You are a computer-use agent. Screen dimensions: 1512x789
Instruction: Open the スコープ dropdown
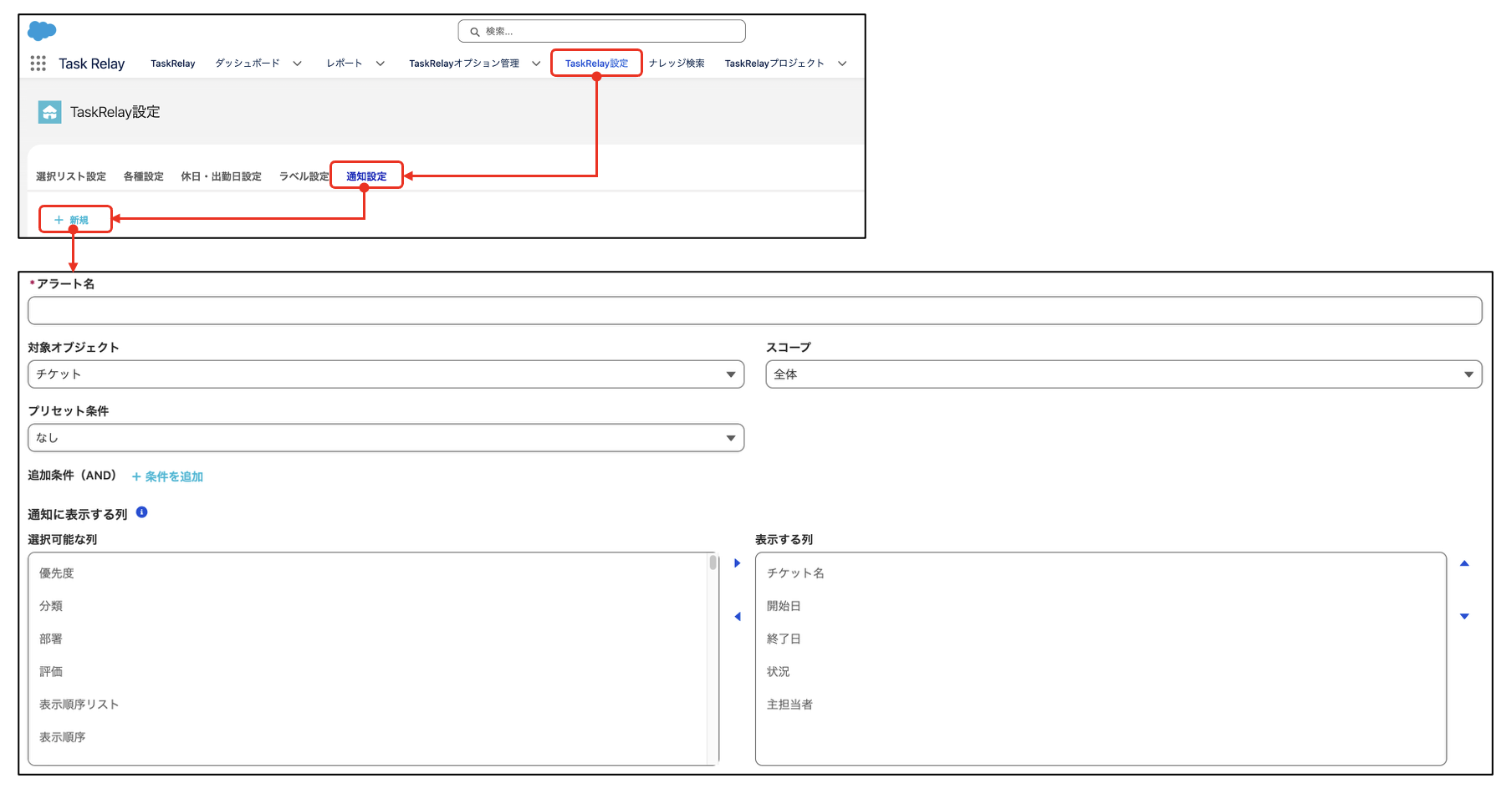(x=1124, y=374)
